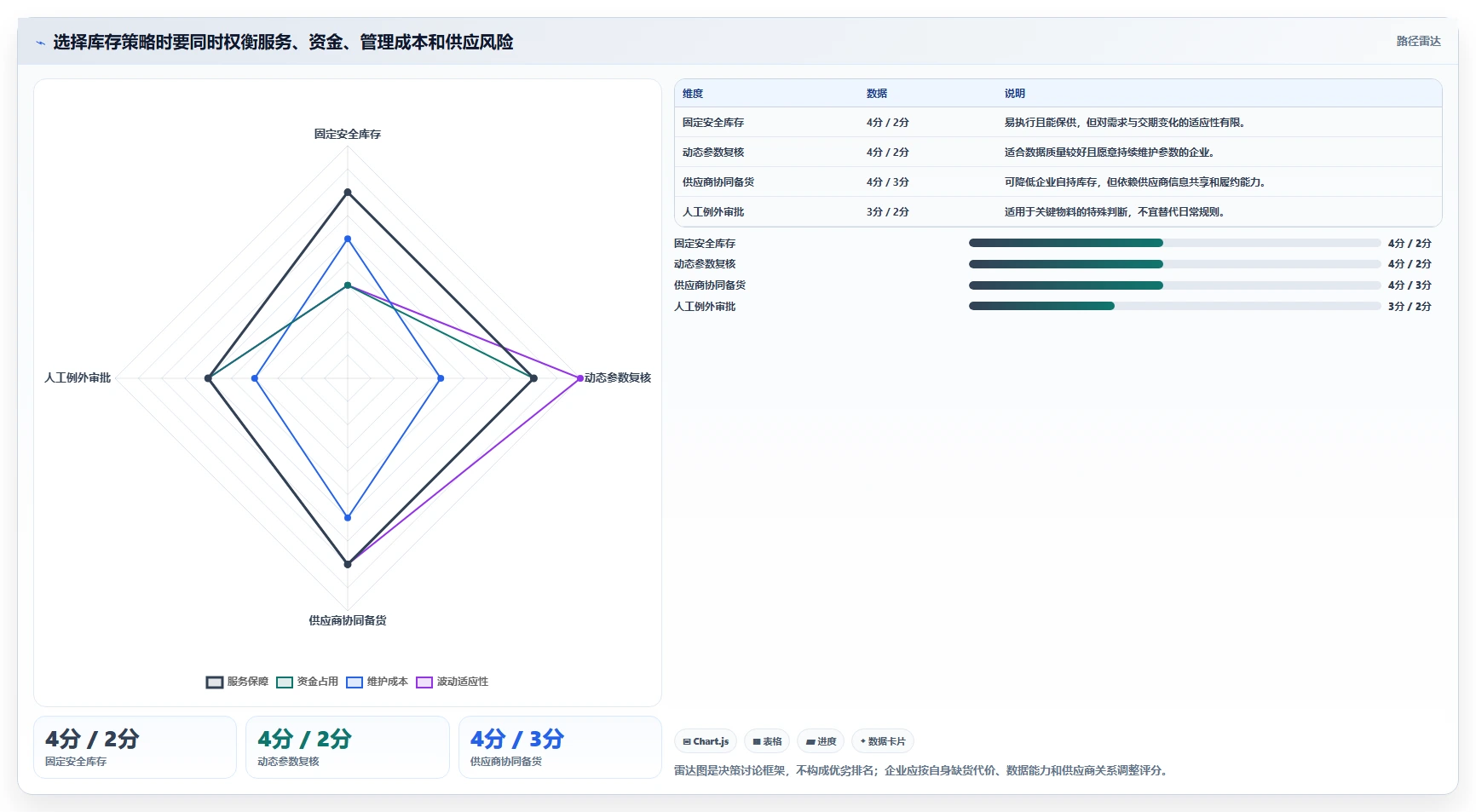Click the 数据卡片 chip

click(883, 741)
